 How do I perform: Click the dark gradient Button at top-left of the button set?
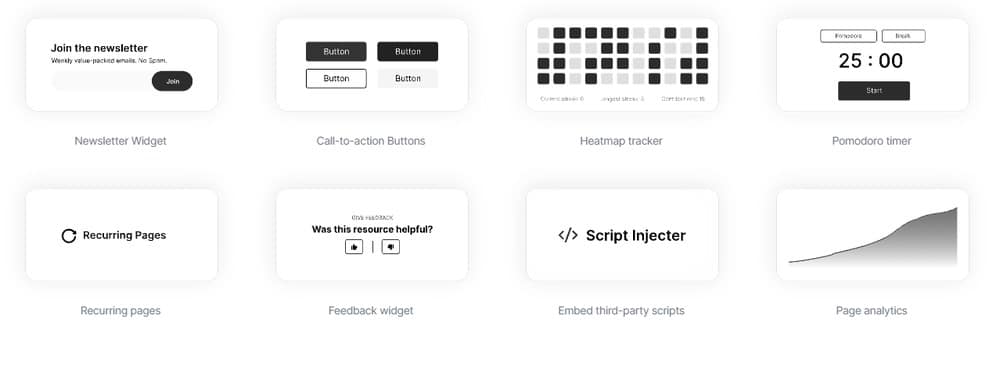pyautogui.click(x=336, y=52)
